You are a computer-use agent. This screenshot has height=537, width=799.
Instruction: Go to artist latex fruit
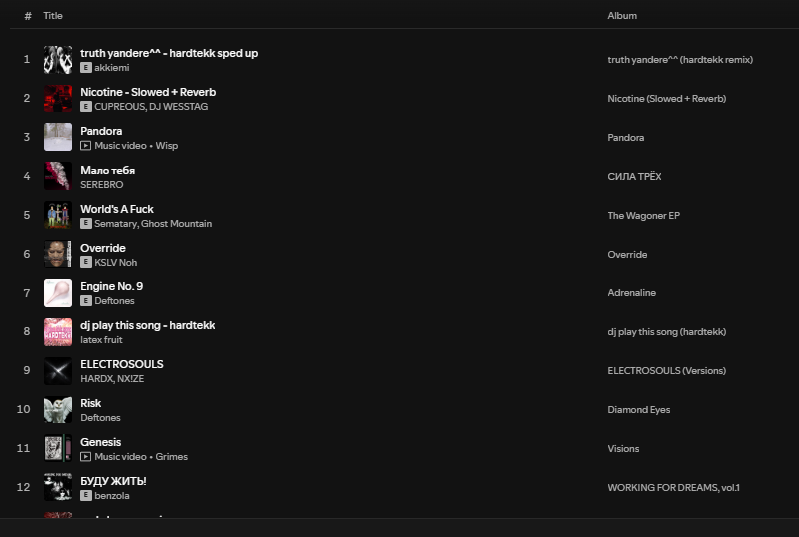pos(101,340)
